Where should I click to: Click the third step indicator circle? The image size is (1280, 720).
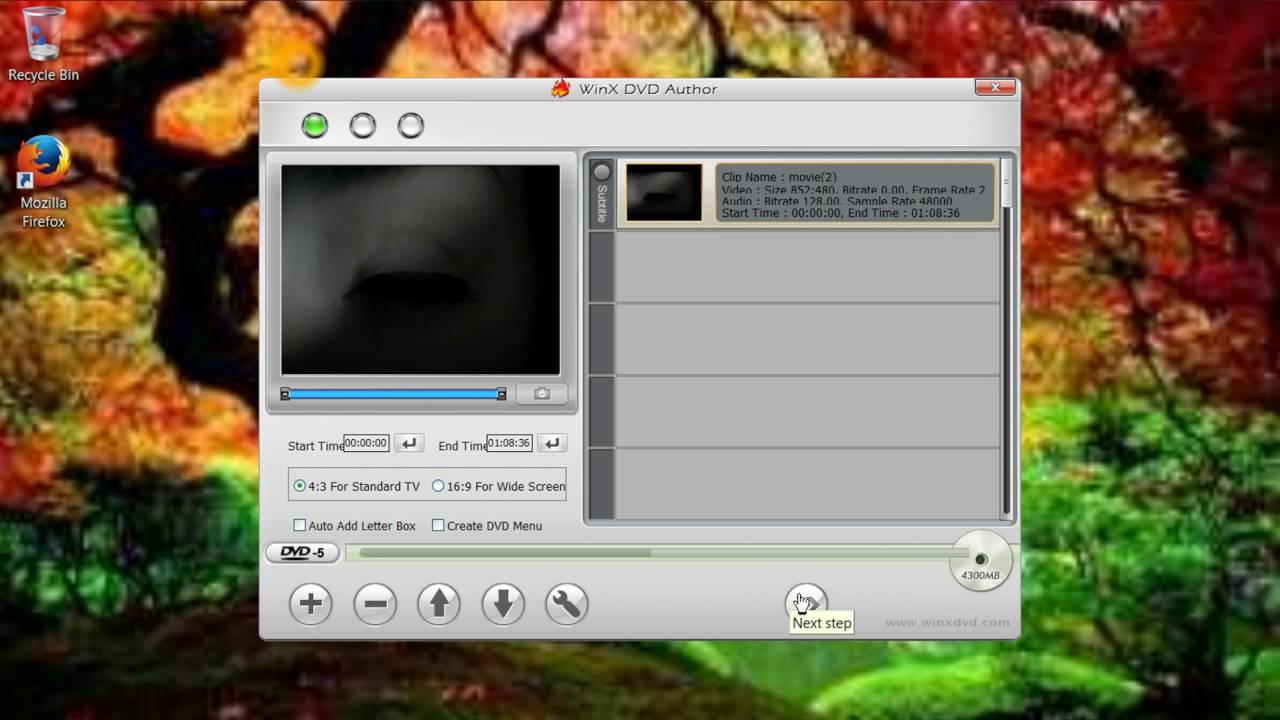[x=411, y=126]
